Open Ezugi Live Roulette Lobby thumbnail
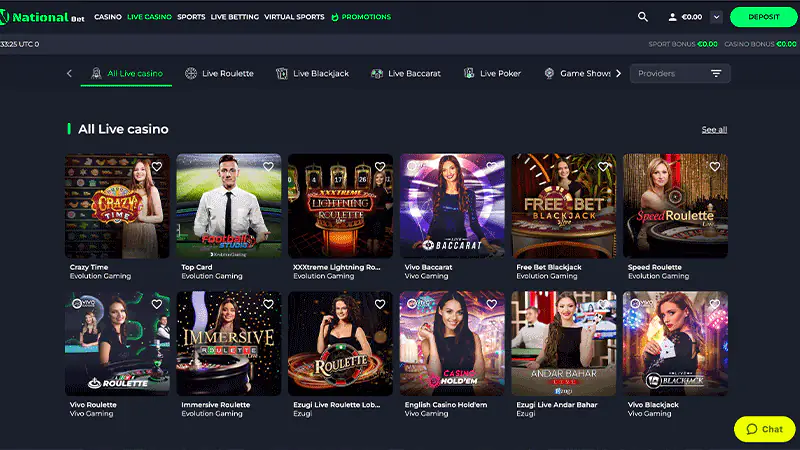800x450 pixels. (x=340, y=343)
